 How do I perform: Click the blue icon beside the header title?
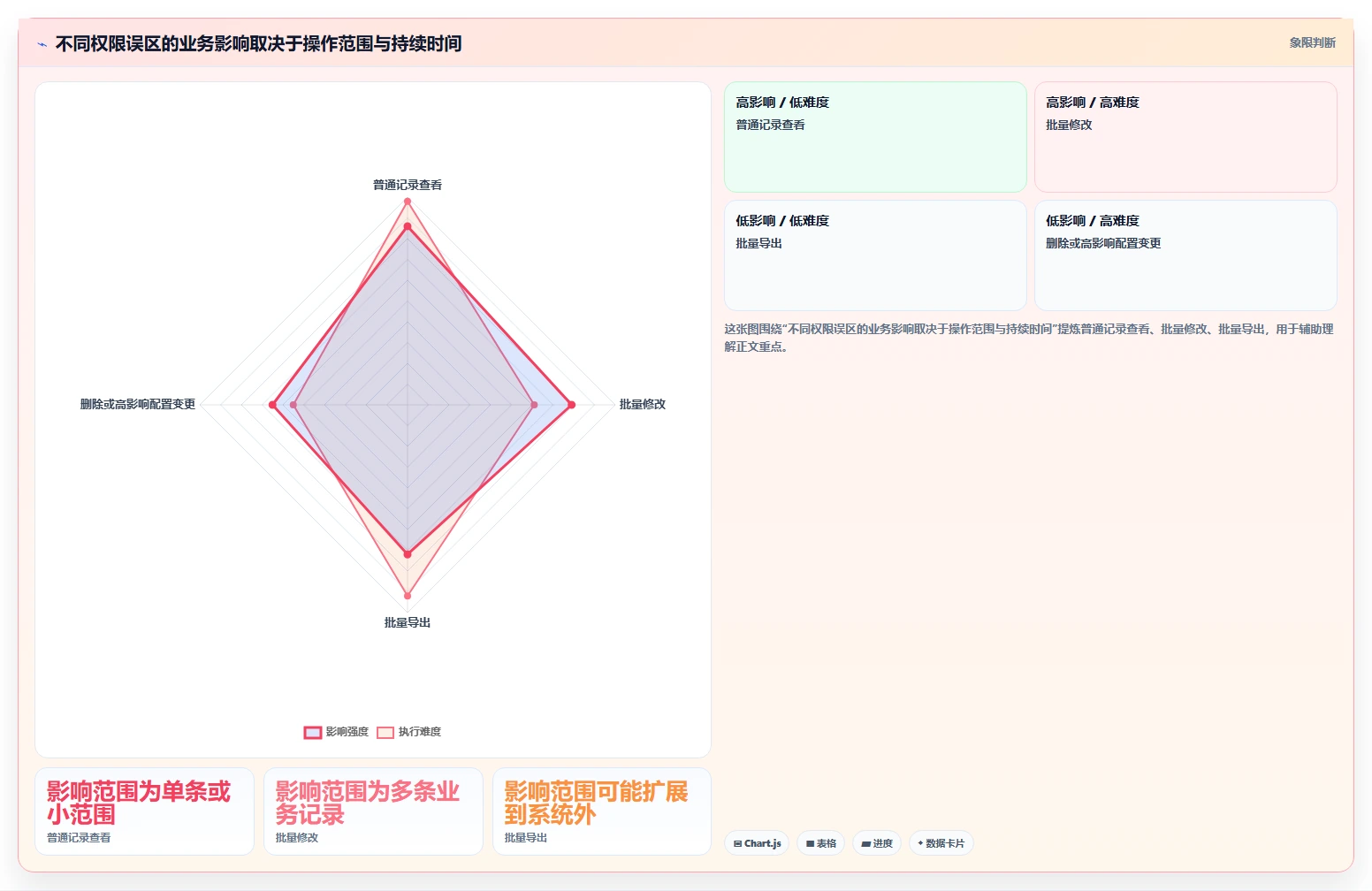(x=42, y=44)
